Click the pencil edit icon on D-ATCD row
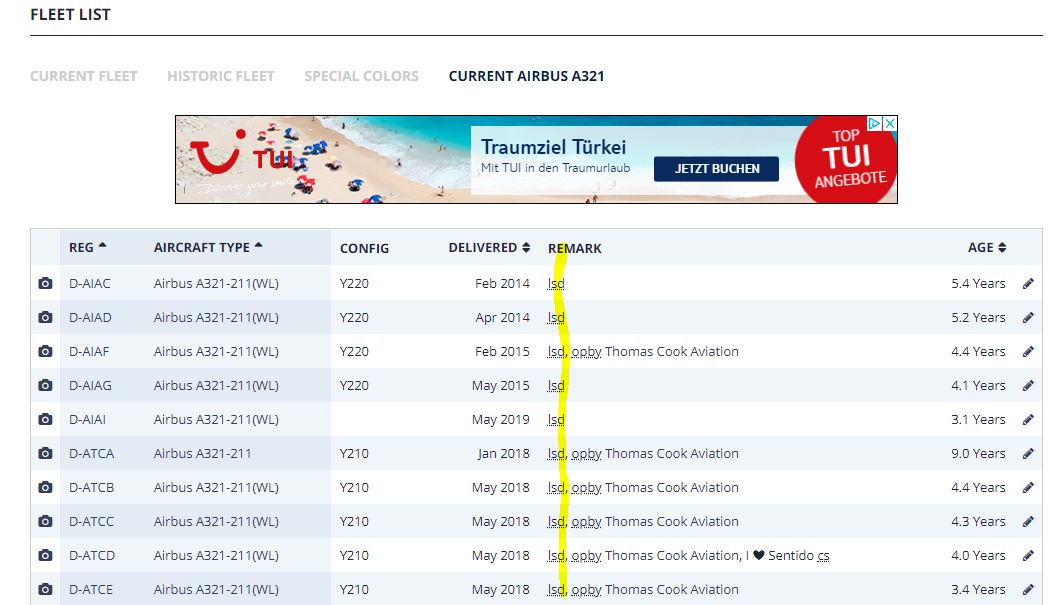This screenshot has width=1053, height=605. tap(1029, 555)
